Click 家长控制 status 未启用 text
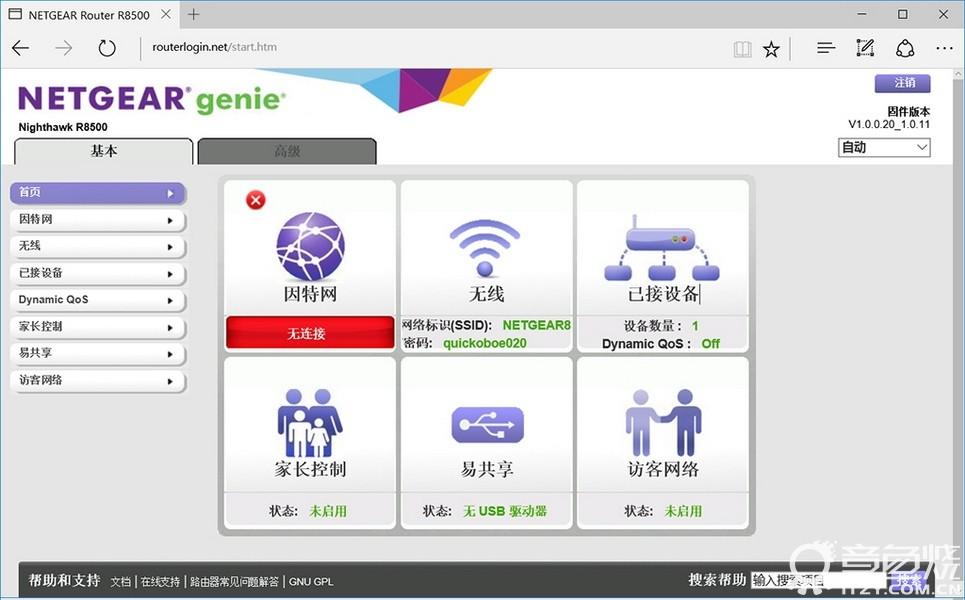965x600 pixels. pos(328,511)
